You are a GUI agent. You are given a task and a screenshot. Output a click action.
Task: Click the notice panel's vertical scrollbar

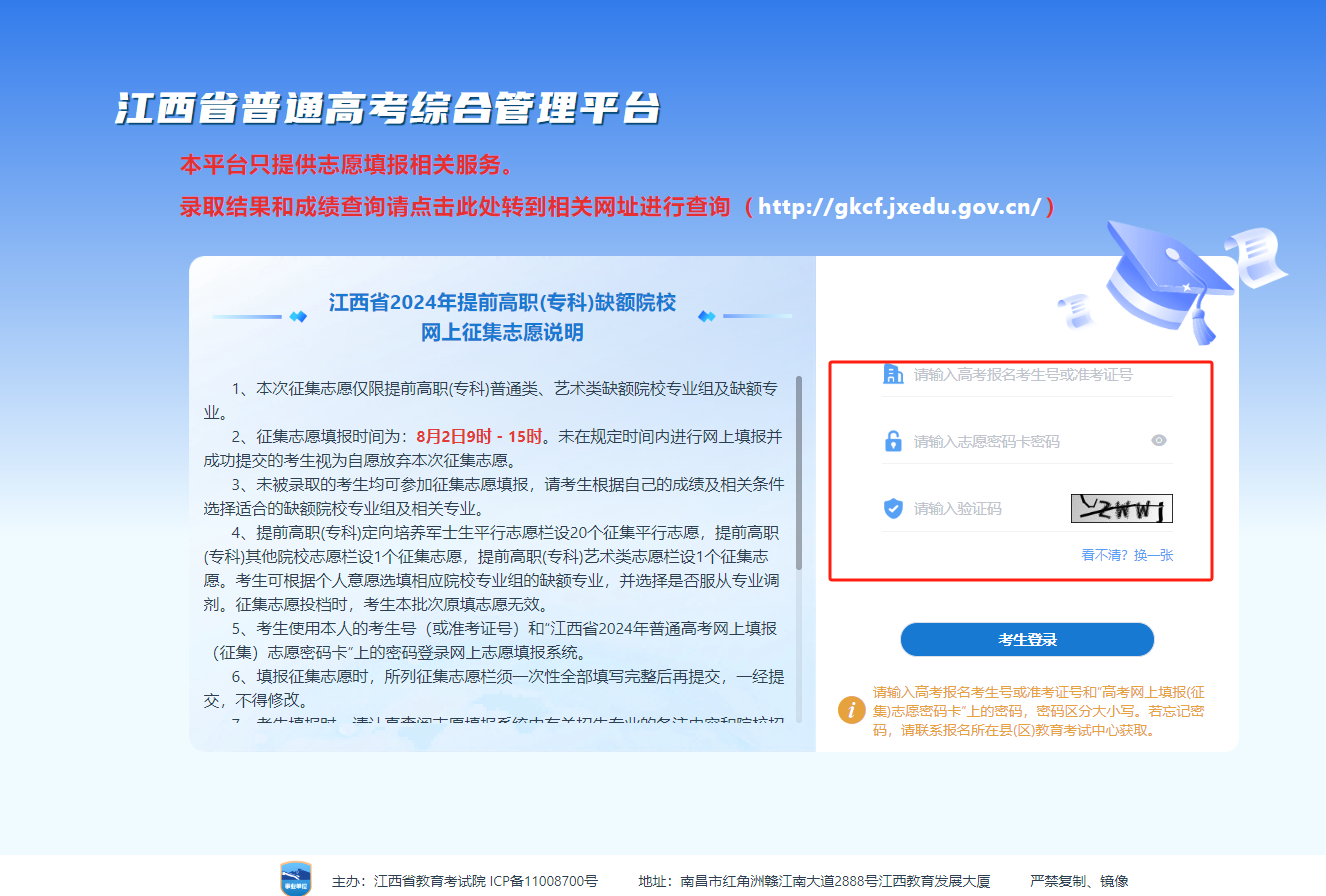(798, 470)
